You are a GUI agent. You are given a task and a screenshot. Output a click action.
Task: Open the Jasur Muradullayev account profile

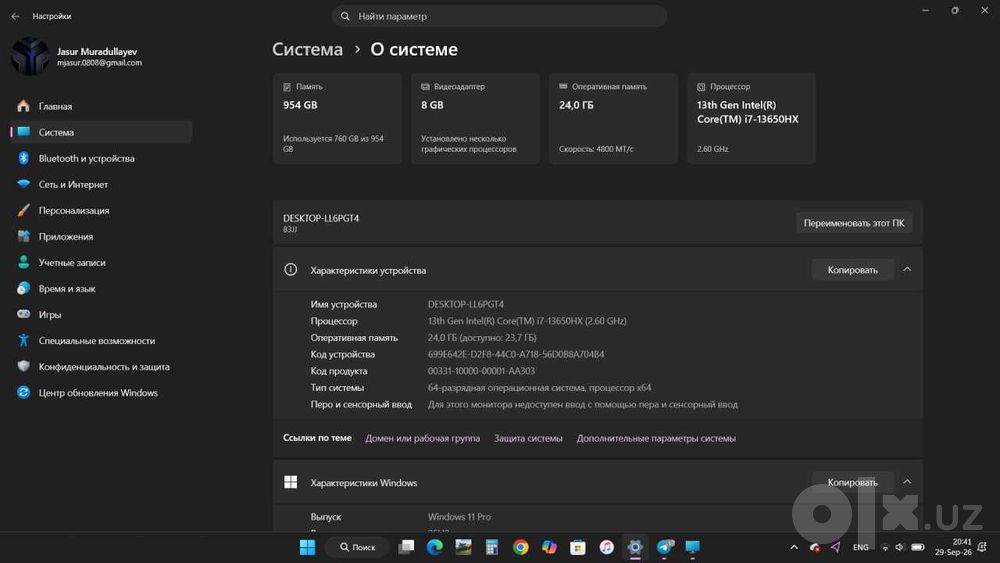tap(77, 56)
